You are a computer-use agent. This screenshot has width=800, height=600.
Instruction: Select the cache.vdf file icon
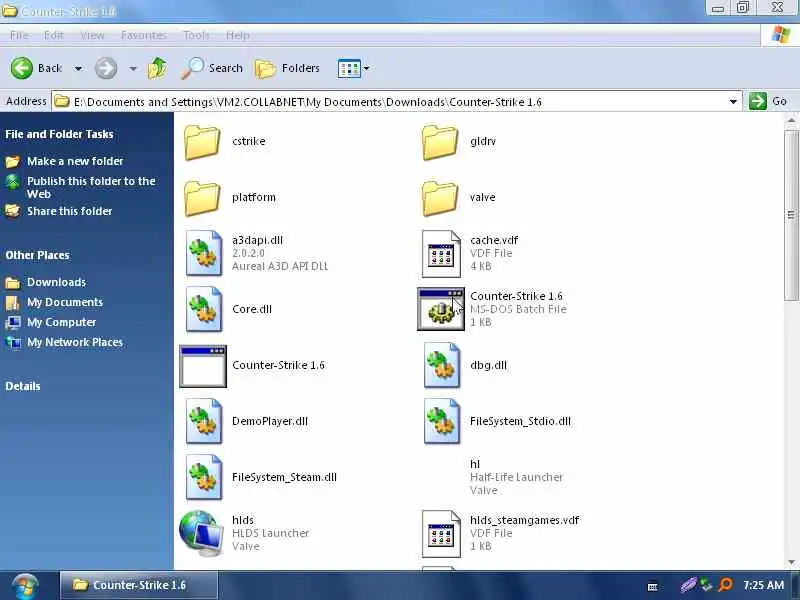click(441, 253)
